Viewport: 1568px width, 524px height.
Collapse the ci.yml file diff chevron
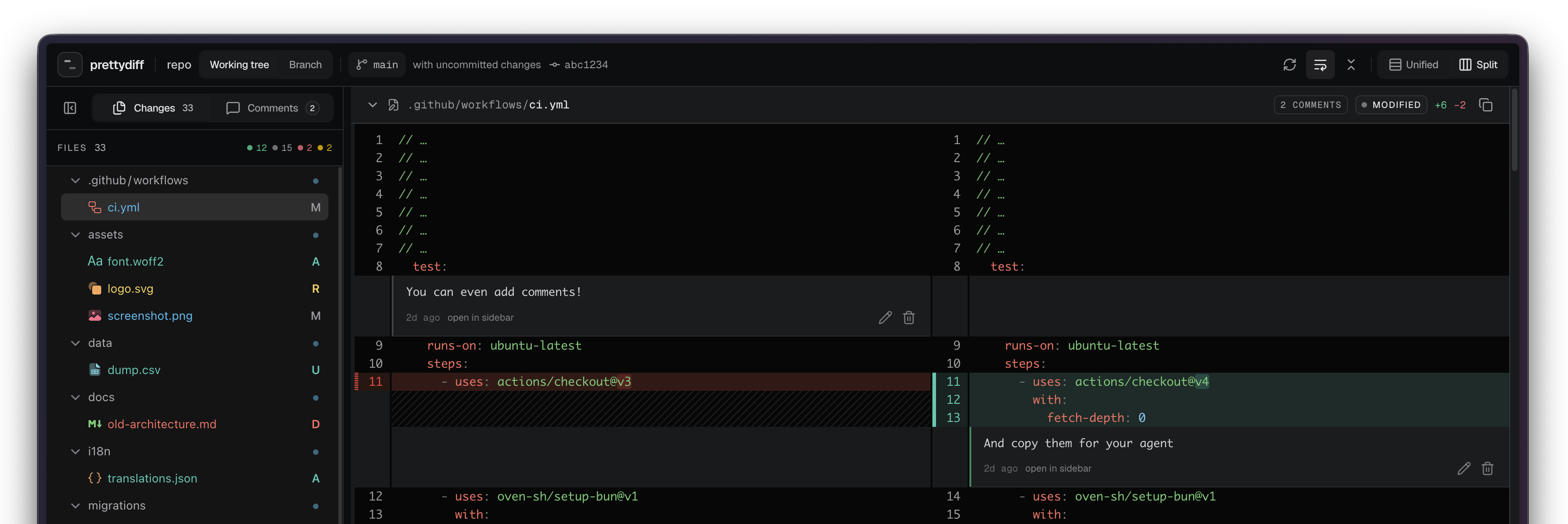(372, 105)
